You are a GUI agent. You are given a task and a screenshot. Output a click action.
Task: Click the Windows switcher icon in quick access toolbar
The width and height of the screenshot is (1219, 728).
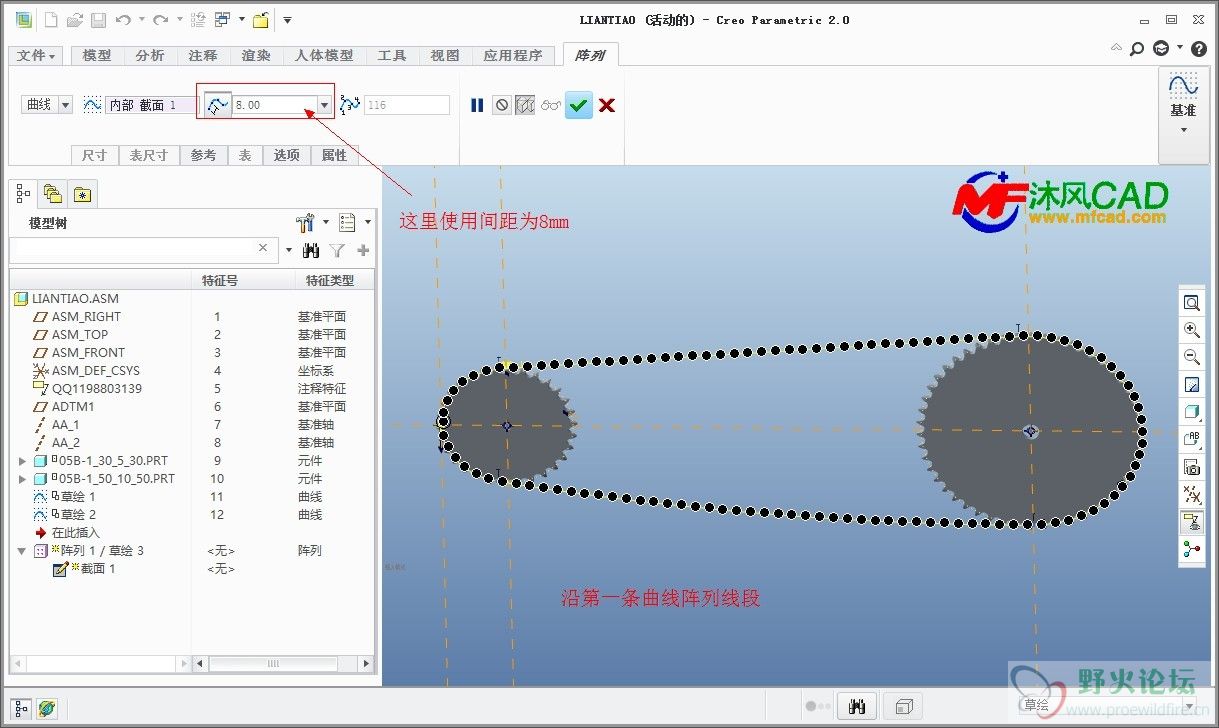(x=222, y=19)
